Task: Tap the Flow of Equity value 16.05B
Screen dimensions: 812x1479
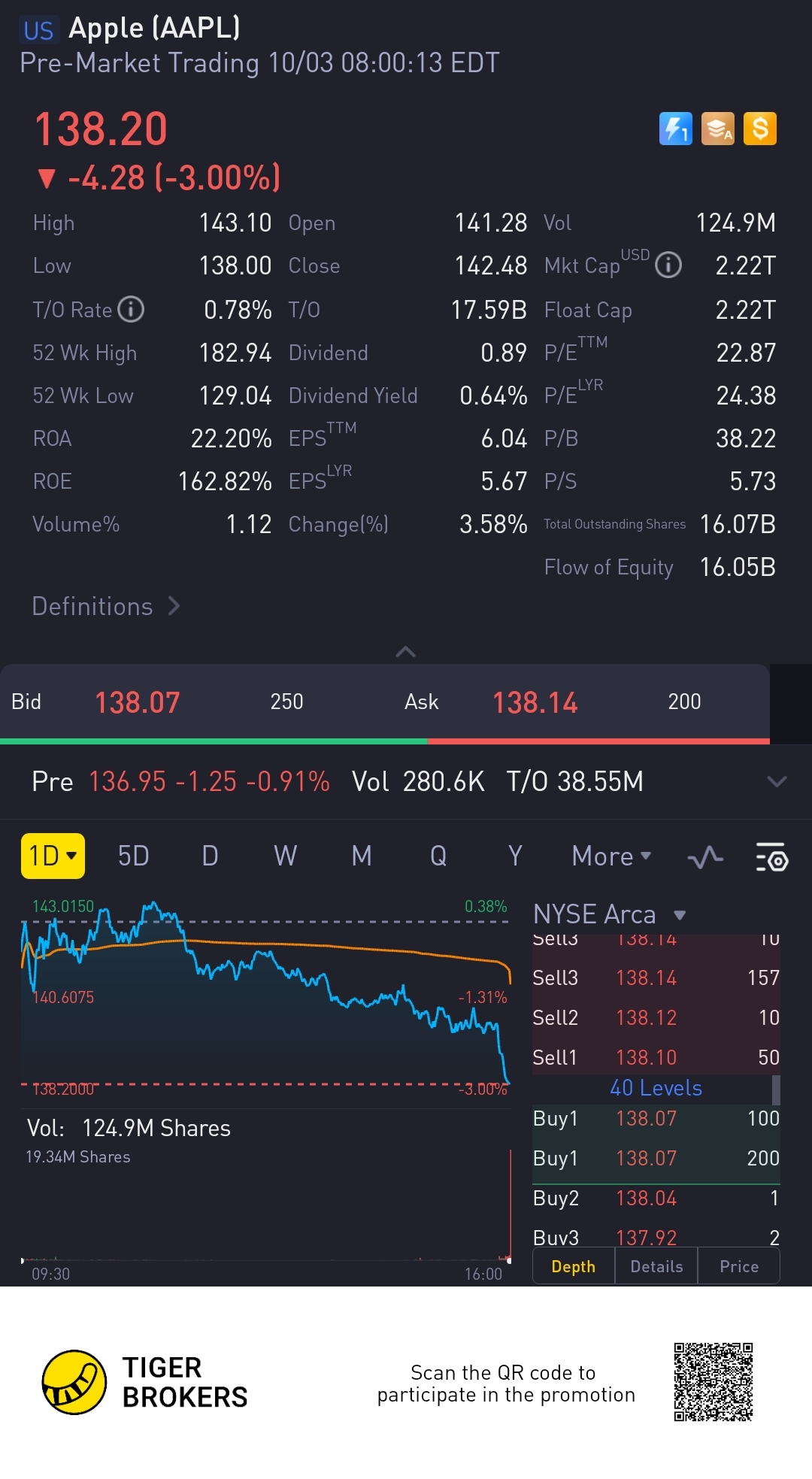Action: [x=738, y=567]
